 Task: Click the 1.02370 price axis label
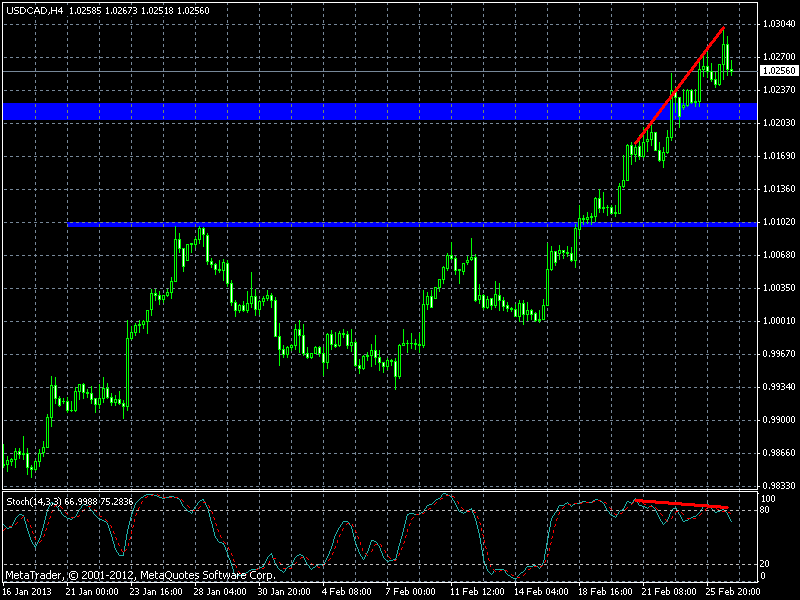point(780,90)
